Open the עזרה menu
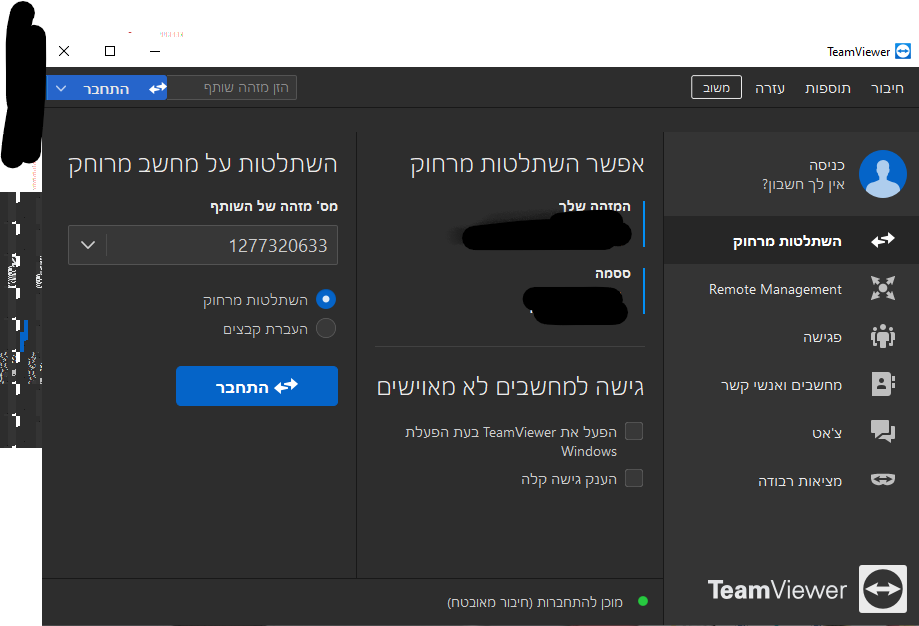Screen dimensions: 919x626 tap(770, 88)
